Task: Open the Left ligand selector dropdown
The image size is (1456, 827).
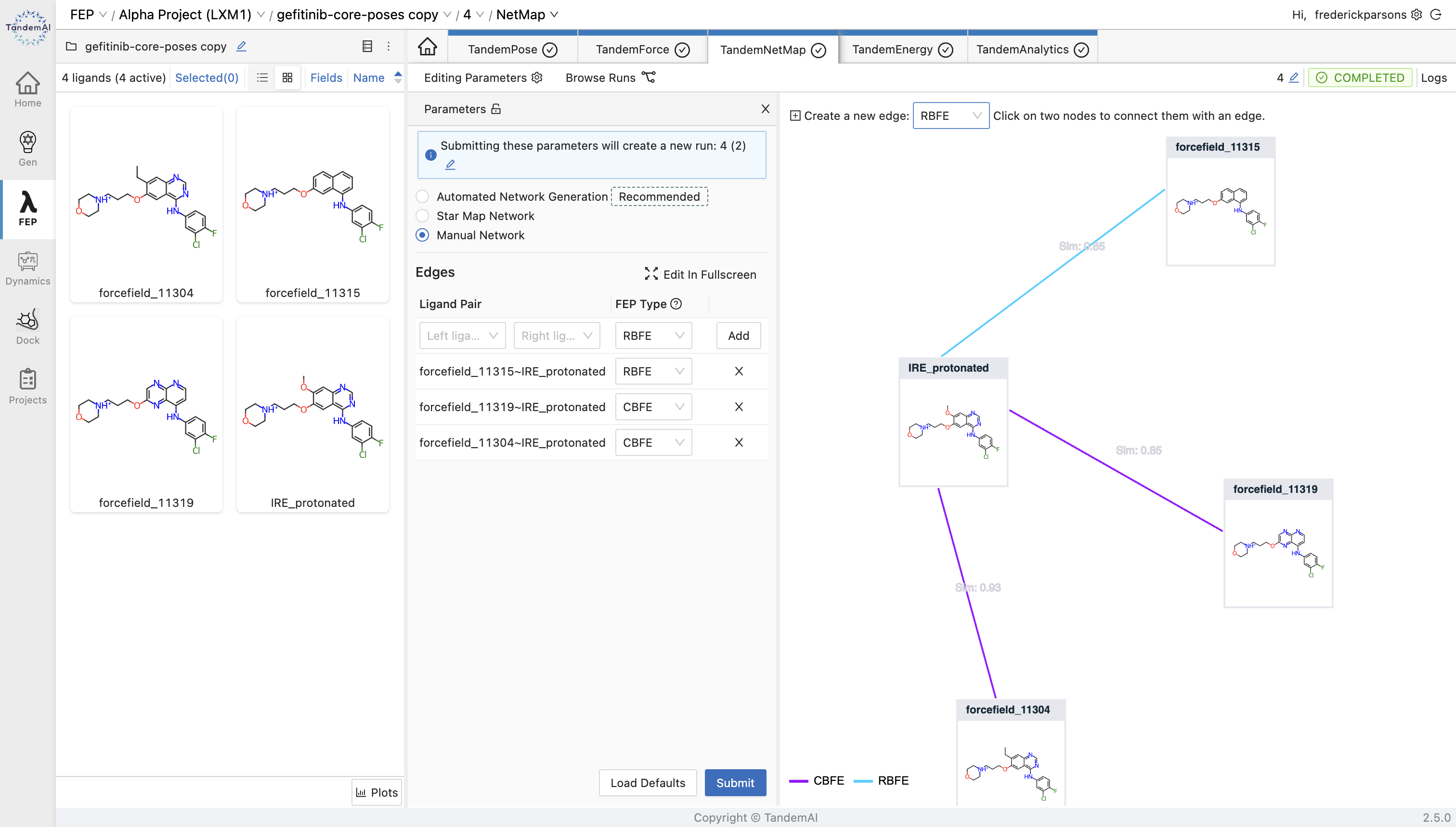Action: pyautogui.click(x=460, y=335)
